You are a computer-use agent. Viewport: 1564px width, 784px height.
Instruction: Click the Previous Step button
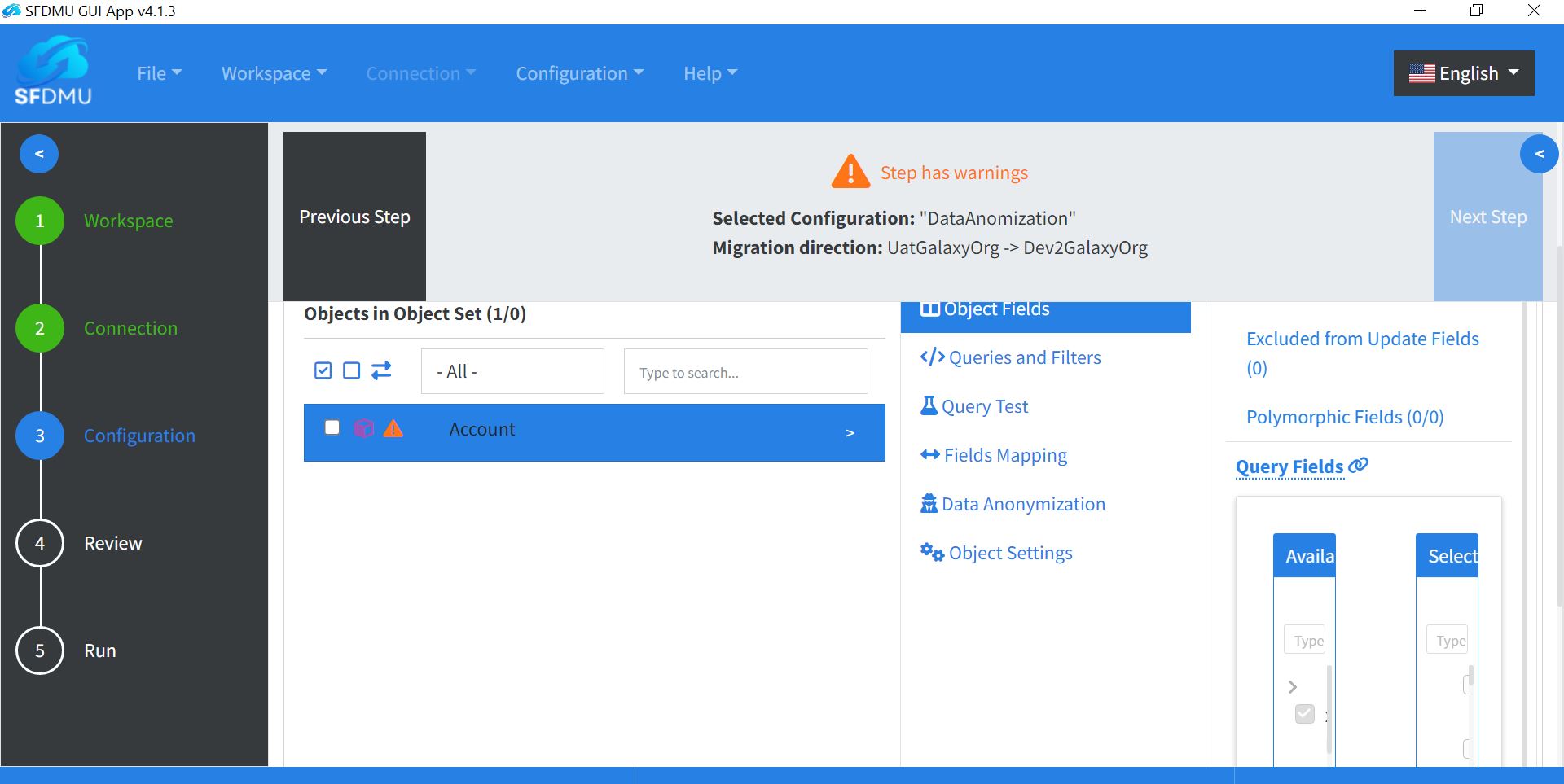pos(354,217)
